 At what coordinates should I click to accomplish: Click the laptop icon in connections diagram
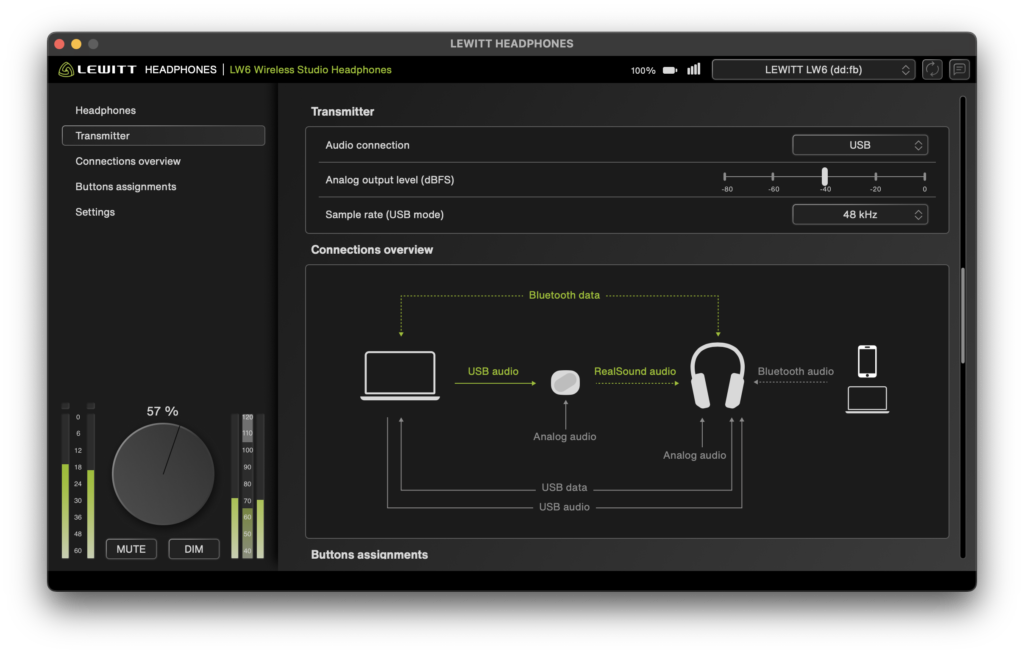400,376
